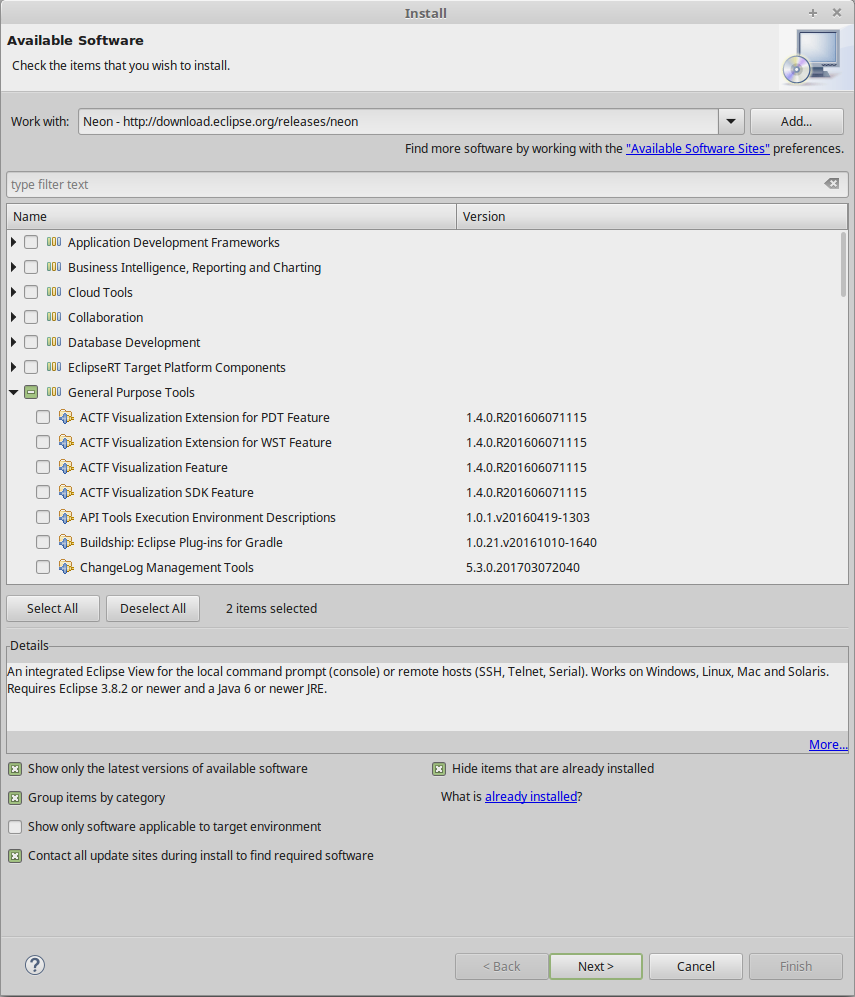Click the Database Development category icon
Viewport: 855px width, 997px height.
54,342
